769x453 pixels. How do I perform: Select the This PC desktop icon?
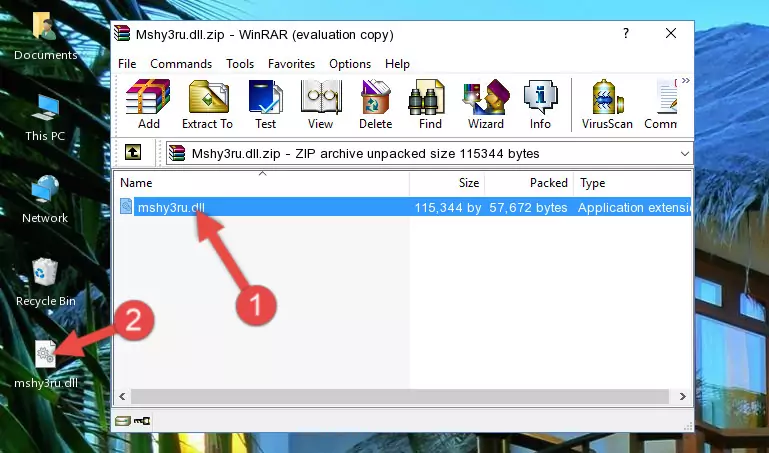tap(45, 118)
